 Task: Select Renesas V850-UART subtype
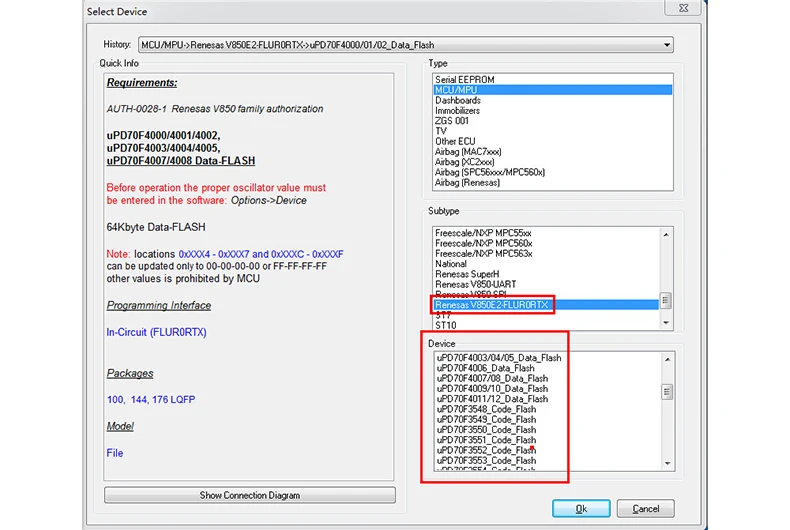pyautogui.click(x=546, y=285)
